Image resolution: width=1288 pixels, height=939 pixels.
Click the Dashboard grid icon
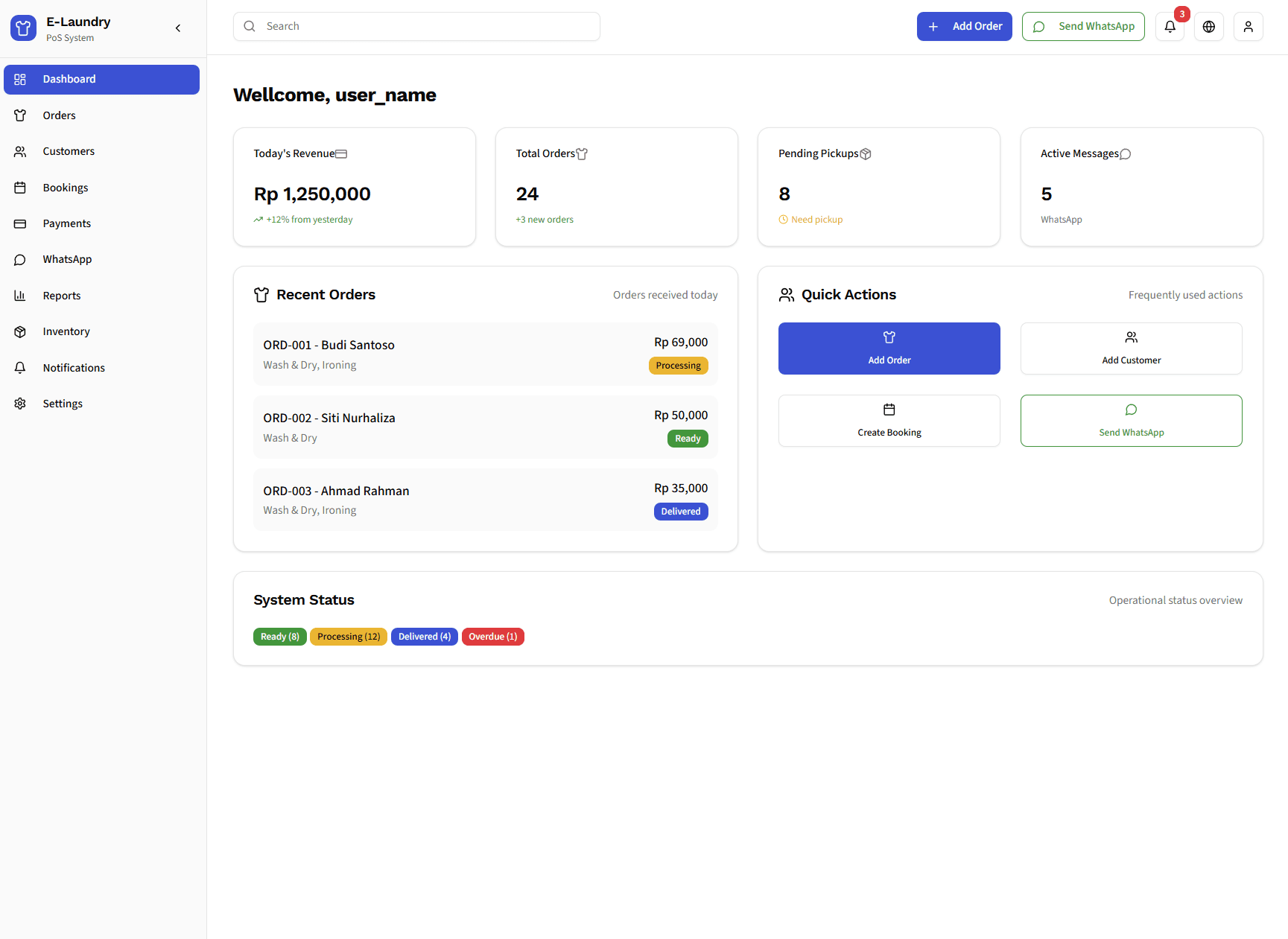coord(20,80)
